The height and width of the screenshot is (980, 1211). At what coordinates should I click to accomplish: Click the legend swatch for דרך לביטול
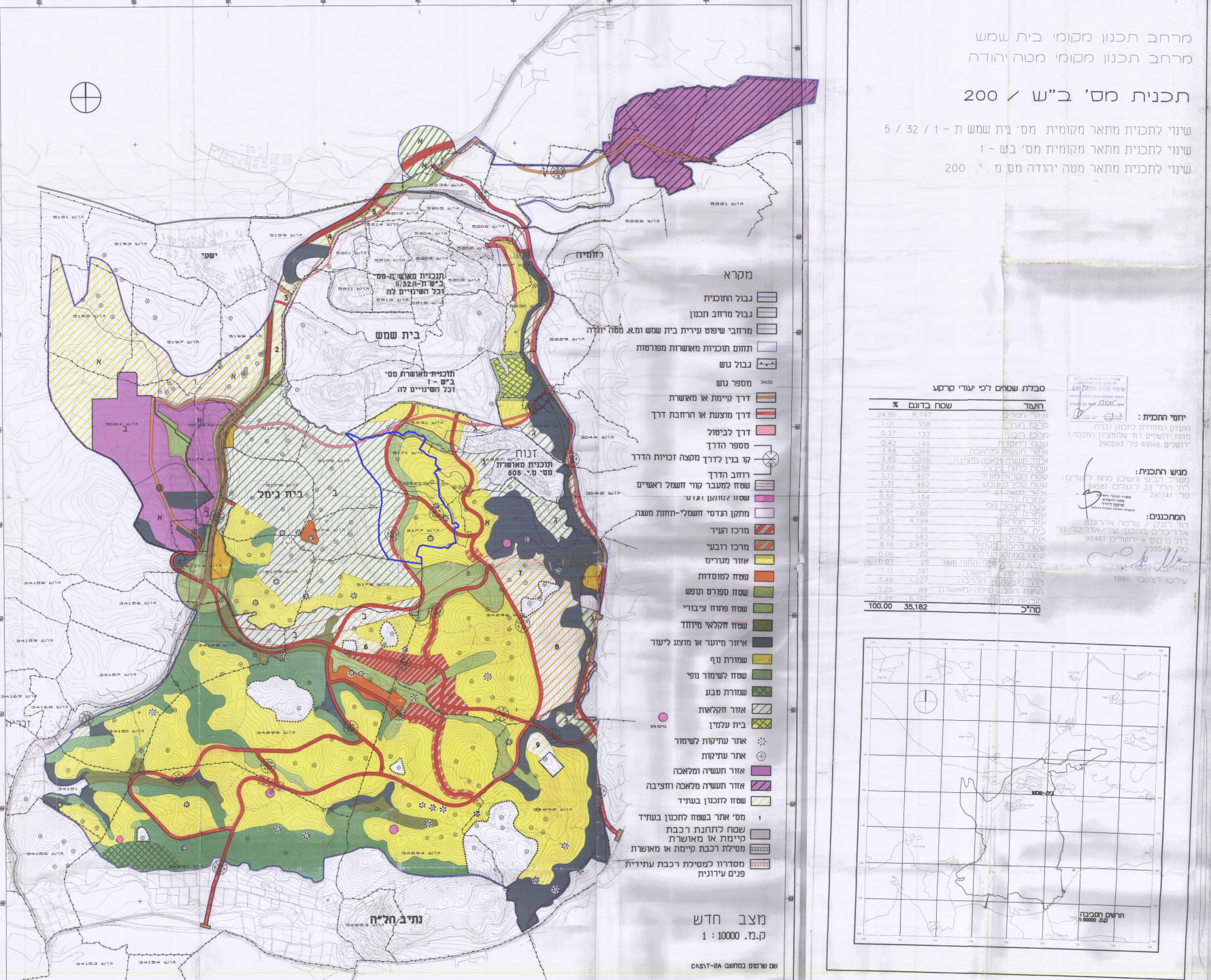766,430
